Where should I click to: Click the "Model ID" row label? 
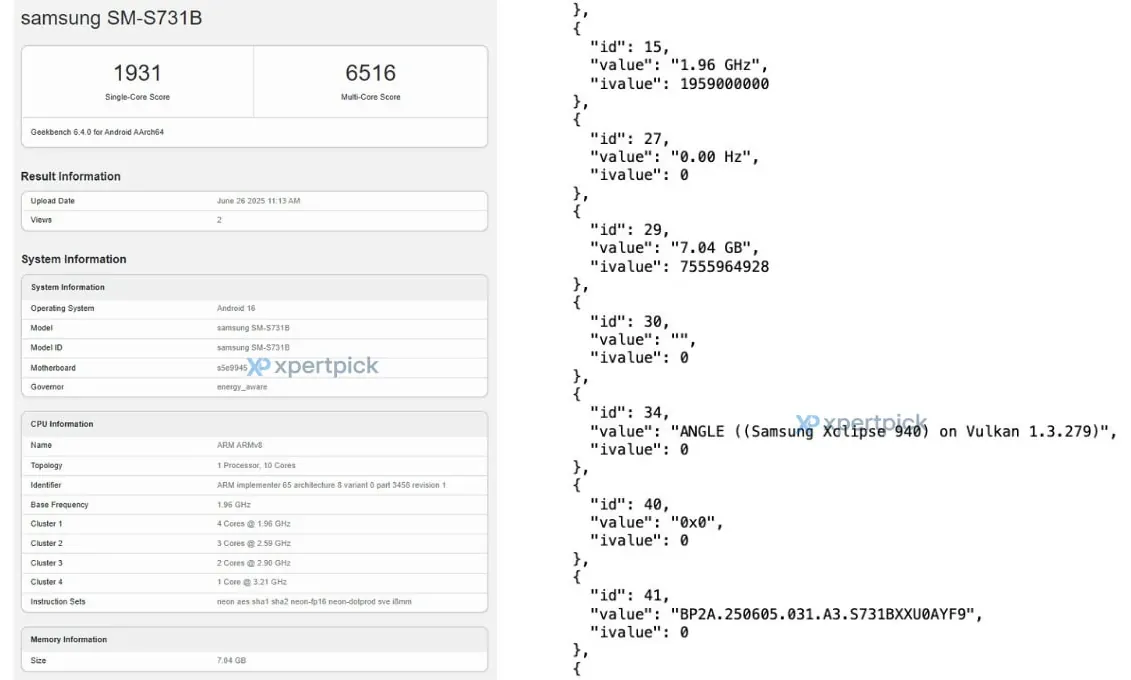click(x=46, y=348)
